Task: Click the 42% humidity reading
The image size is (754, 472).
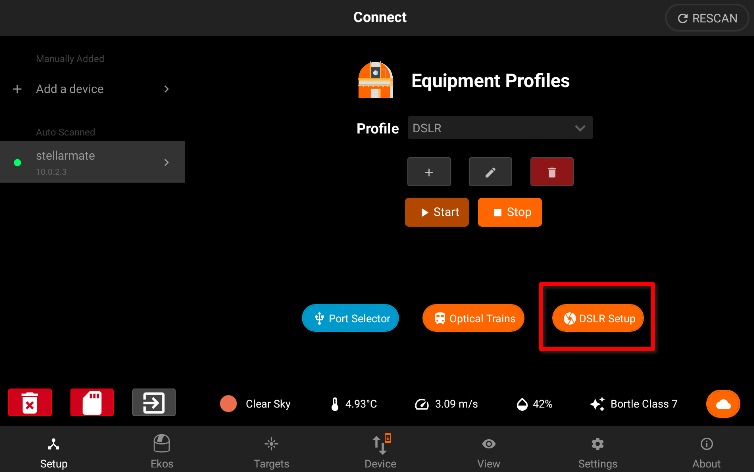Action: tap(534, 404)
